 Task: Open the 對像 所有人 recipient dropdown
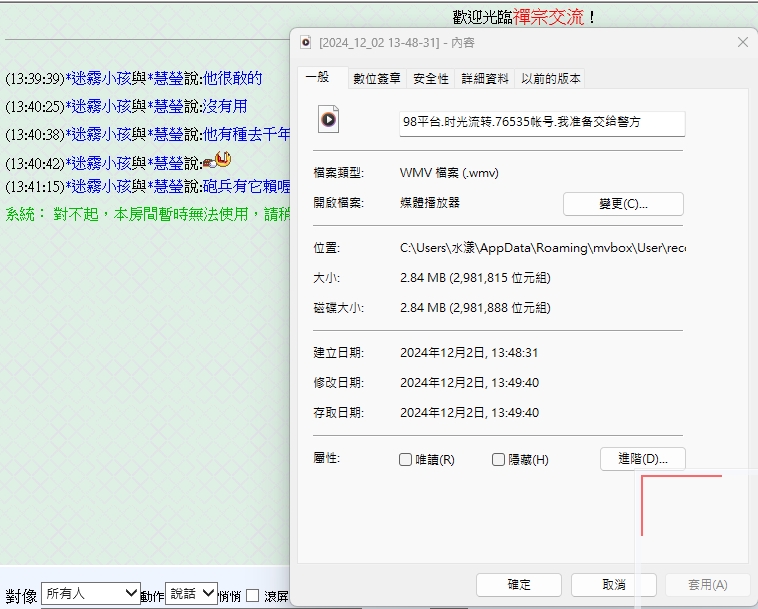(91, 593)
